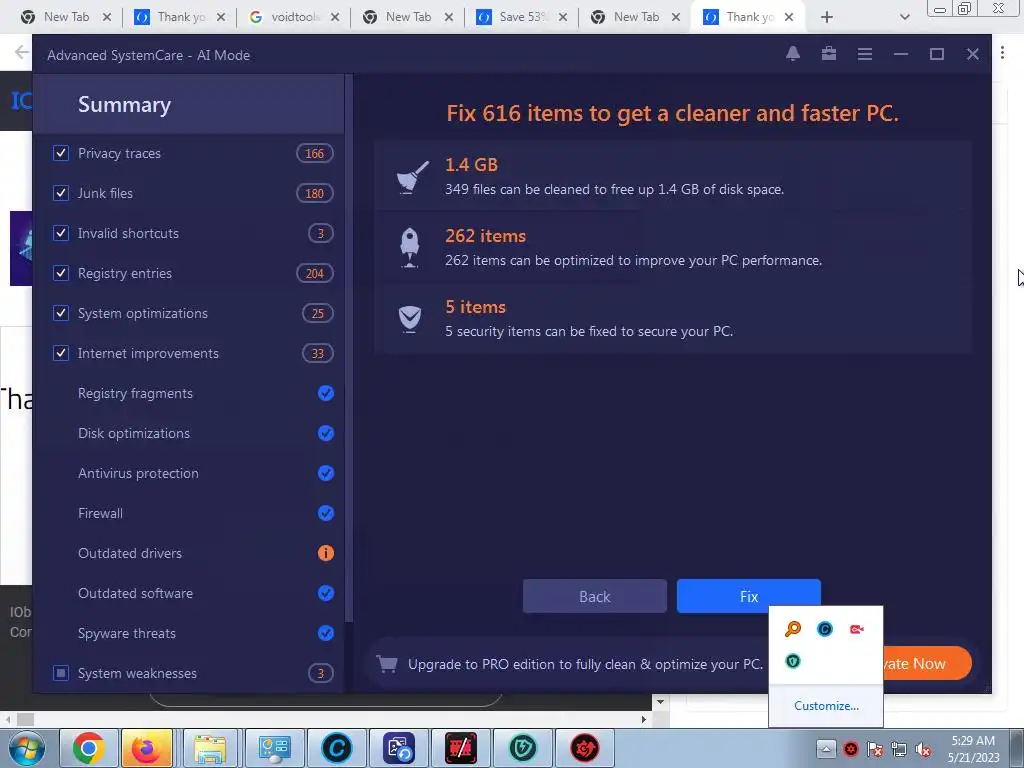
Task: Click the muted volume speaker icon
Action: pos(923,749)
